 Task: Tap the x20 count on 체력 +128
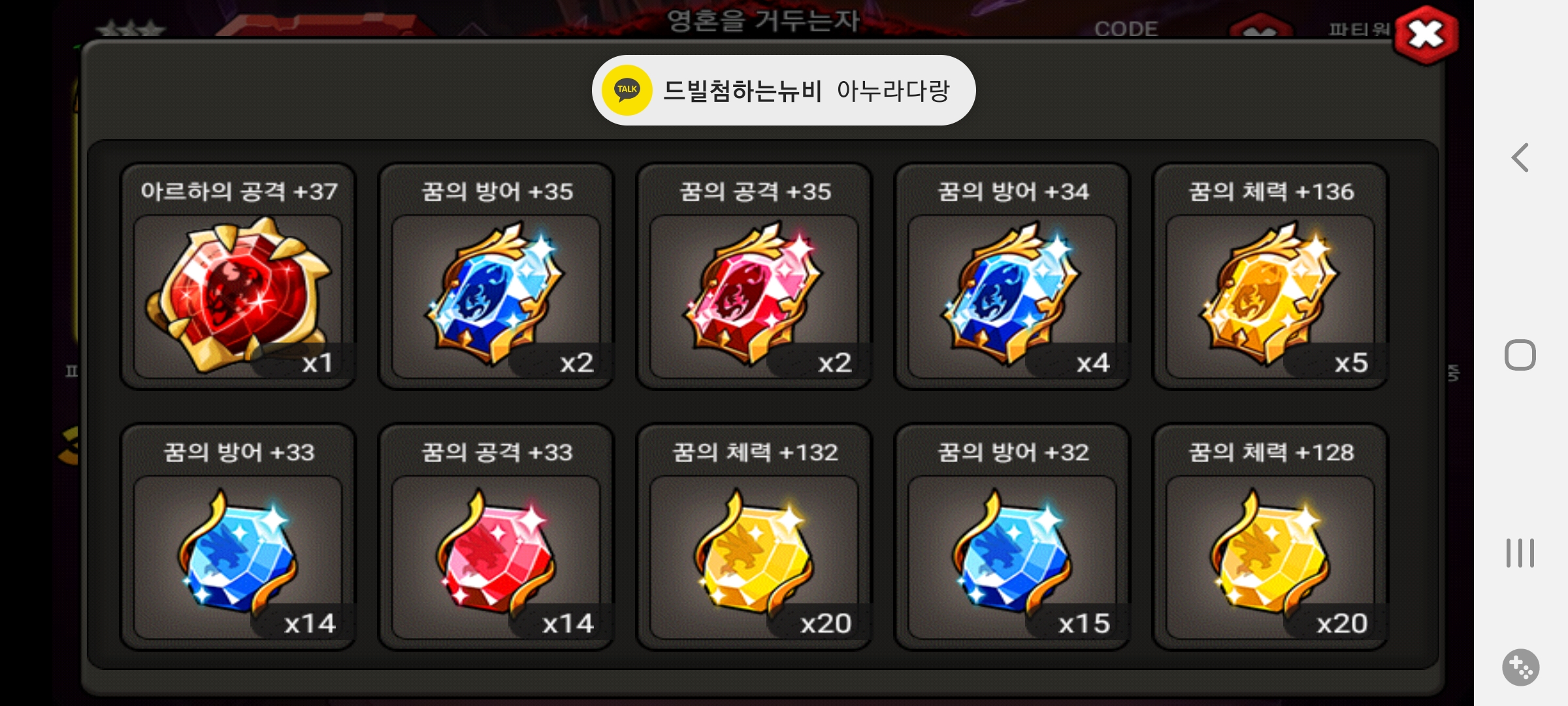[1342, 623]
